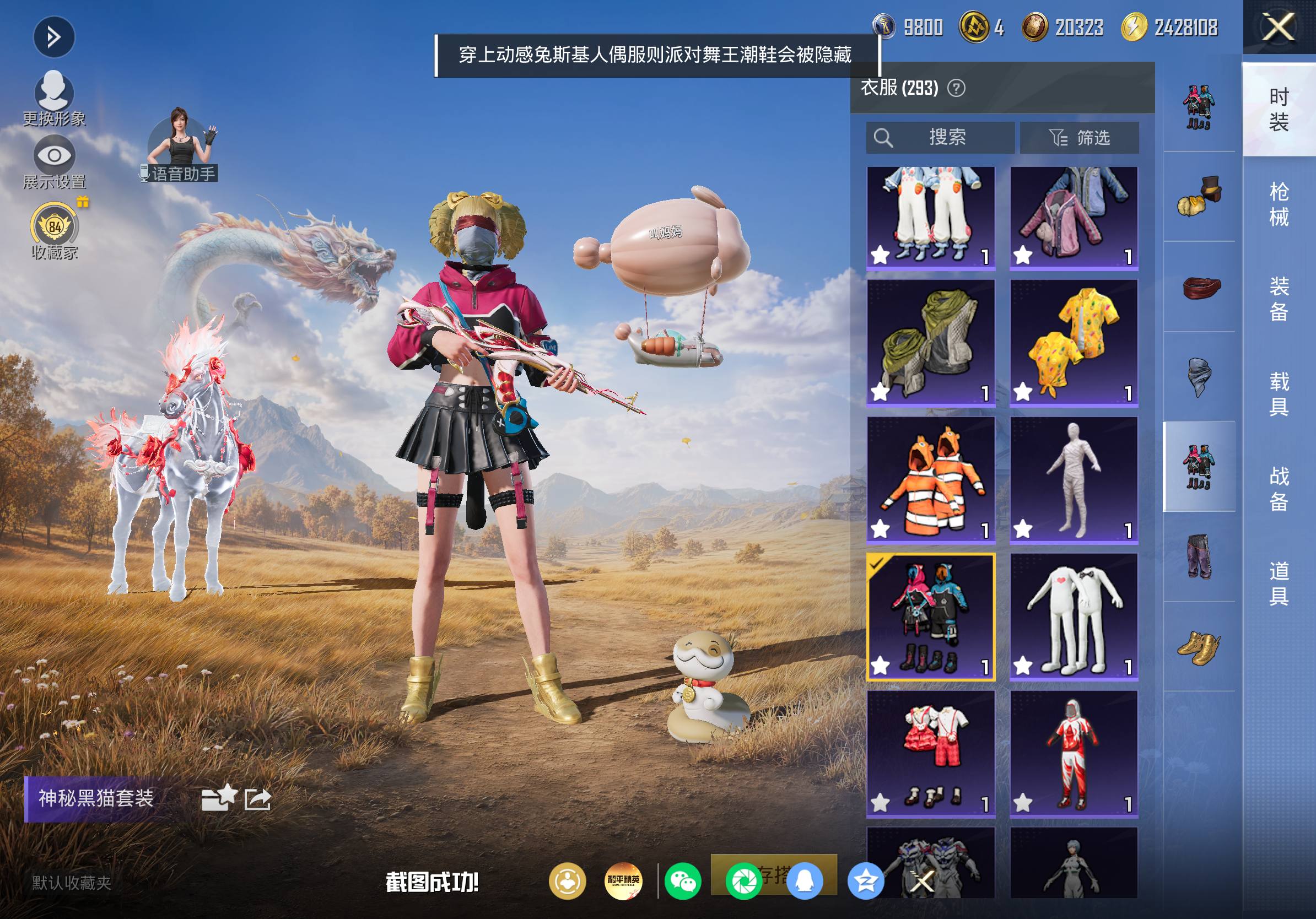
Task: Switch to the 载具 tab
Action: (1279, 394)
